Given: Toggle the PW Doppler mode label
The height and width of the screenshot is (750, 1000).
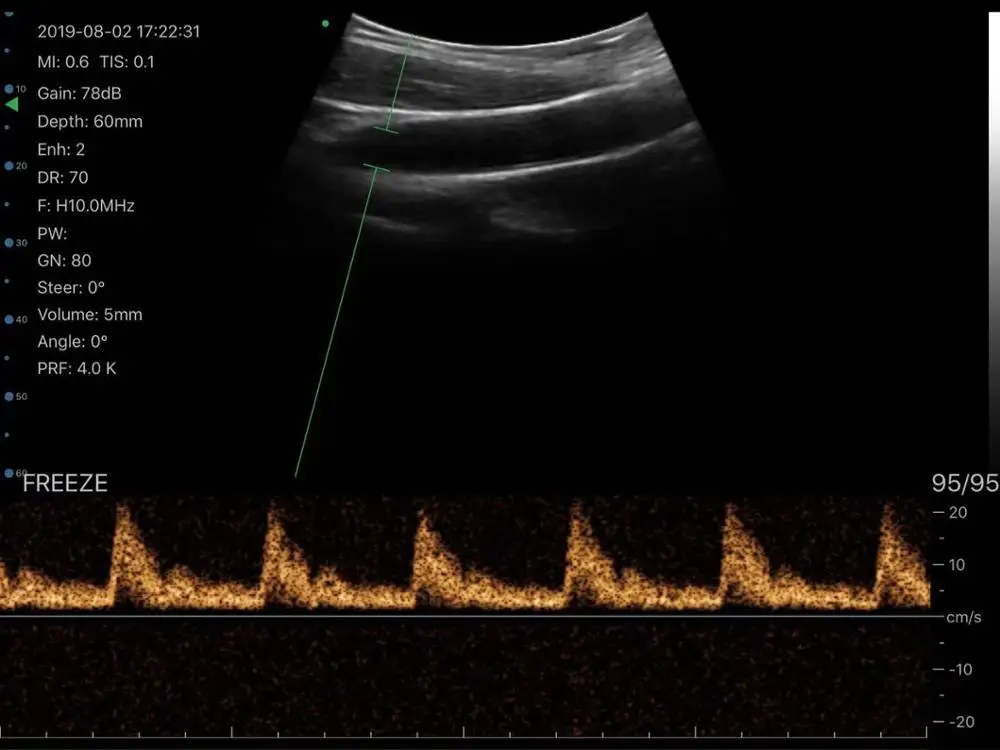Looking at the screenshot, I should click(52, 232).
